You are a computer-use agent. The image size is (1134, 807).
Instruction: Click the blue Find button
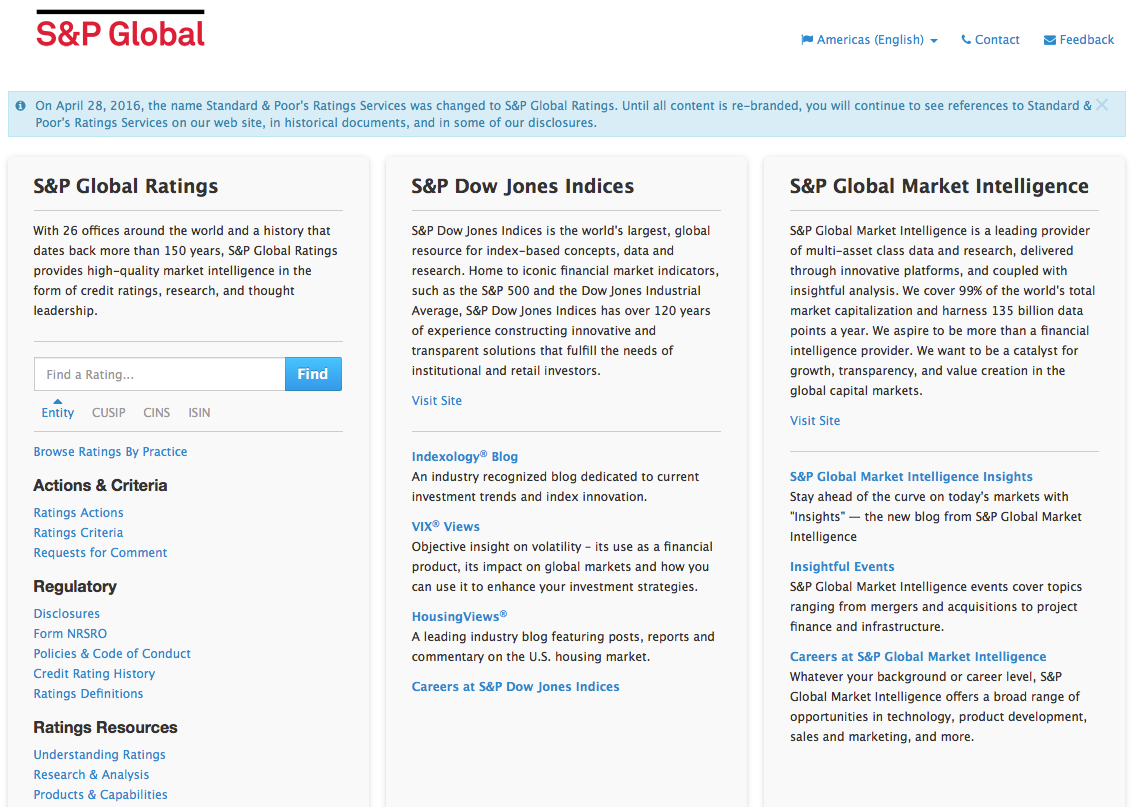313,374
